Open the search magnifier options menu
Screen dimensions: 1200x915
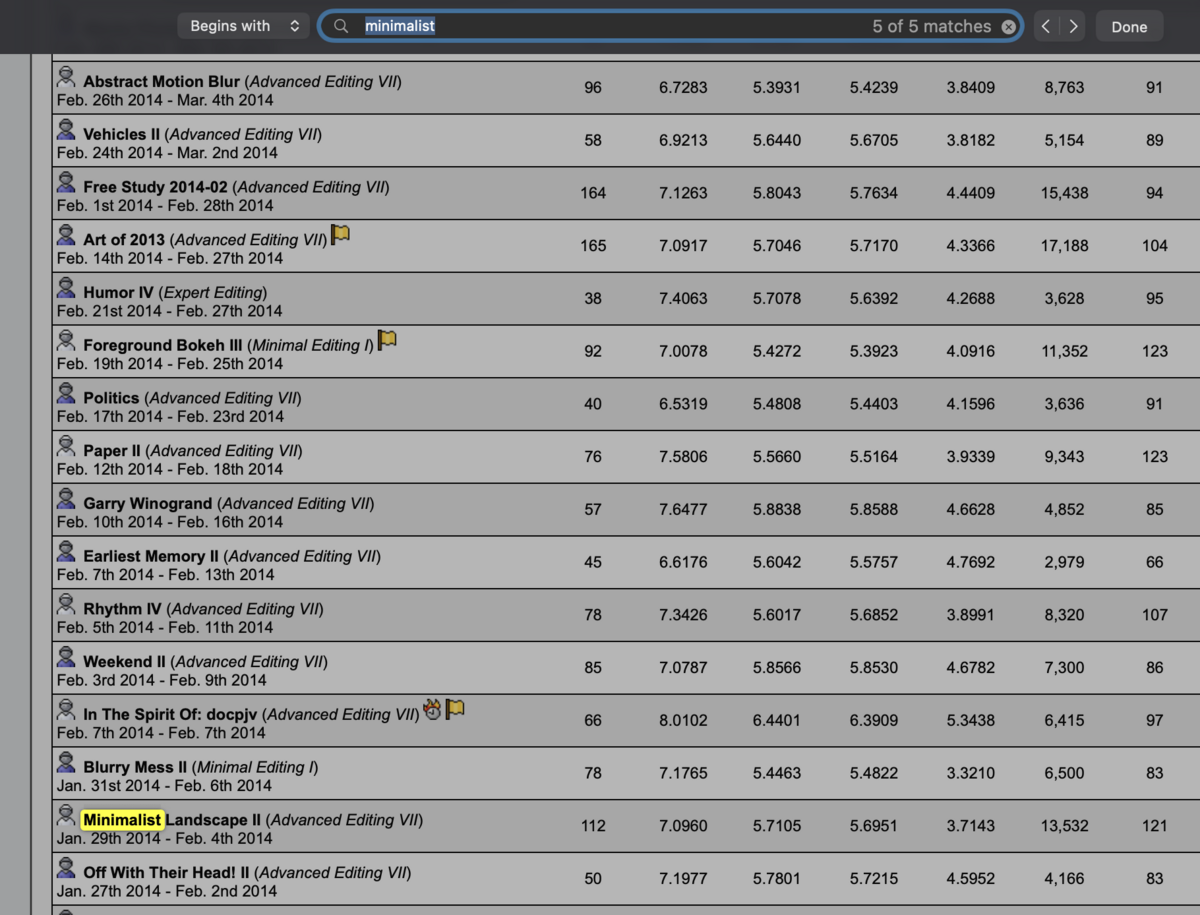pyautogui.click(x=341, y=26)
